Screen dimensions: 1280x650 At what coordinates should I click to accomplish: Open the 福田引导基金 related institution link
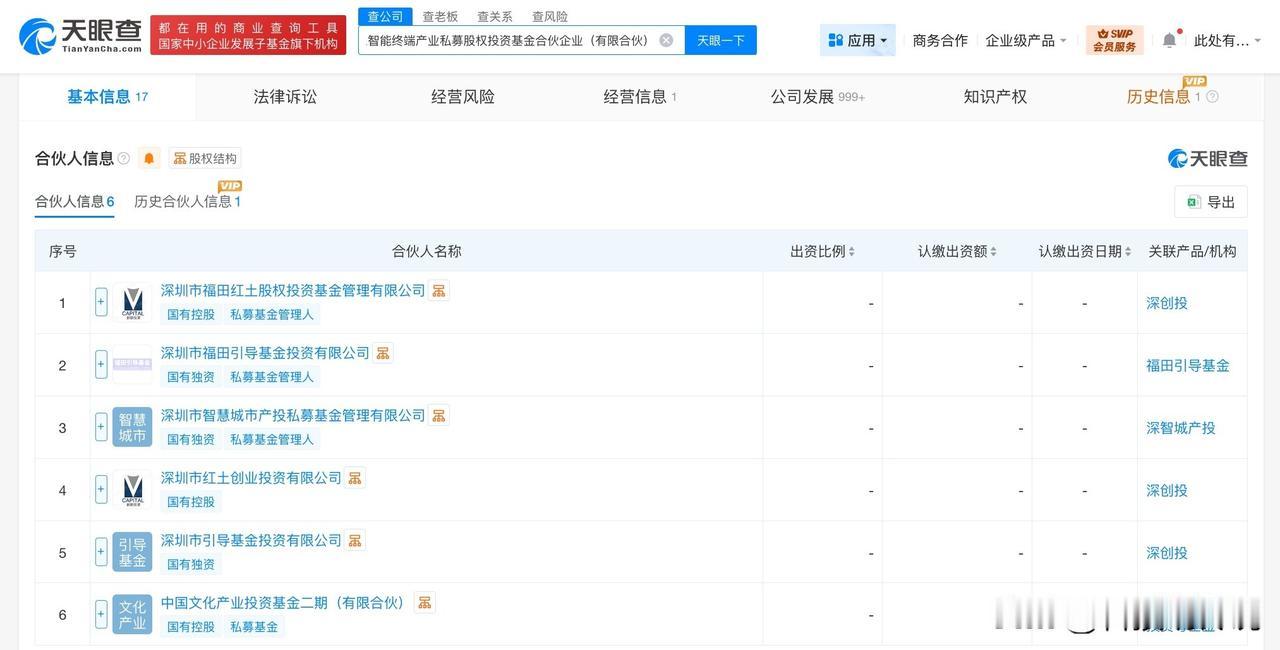pos(1188,365)
